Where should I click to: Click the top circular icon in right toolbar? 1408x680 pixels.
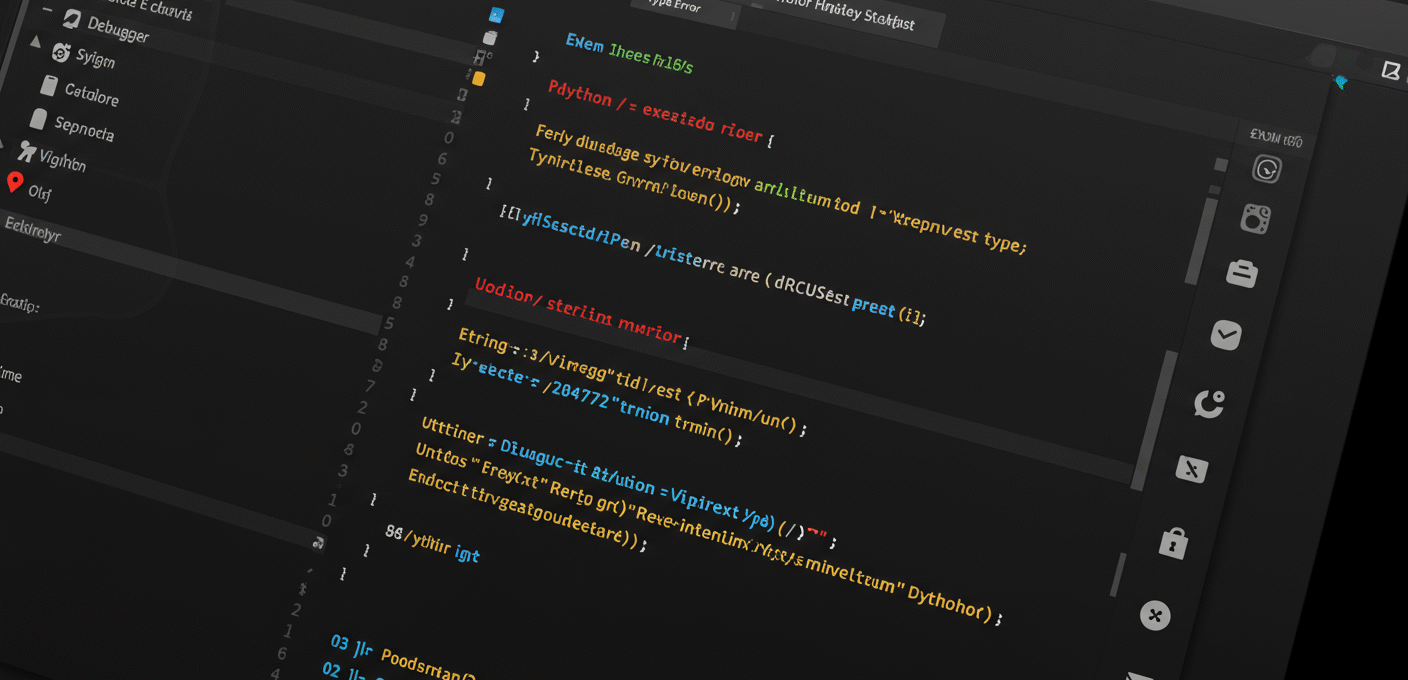click(1267, 169)
